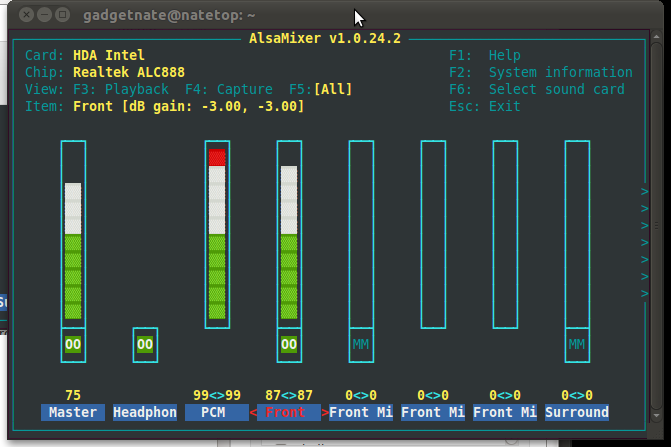
Task: Unmute the Surround channel MM box
Action: click(577, 345)
